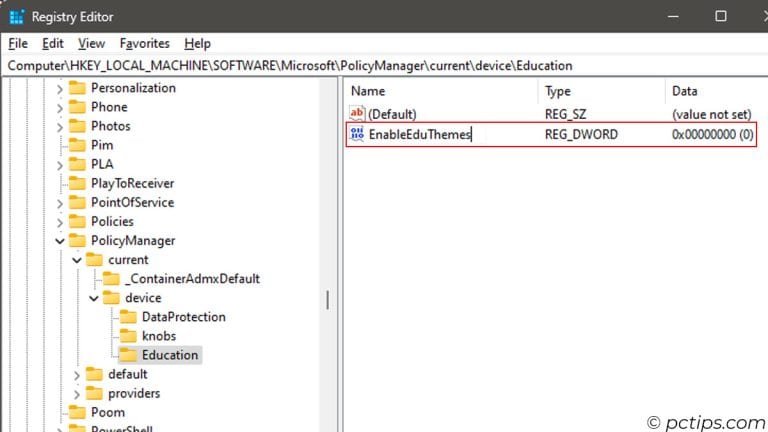Click the PlayToReceiver folder icon
The width and height of the screenshot is (768, 432).
pyautogui.click(x=76, y=183)
